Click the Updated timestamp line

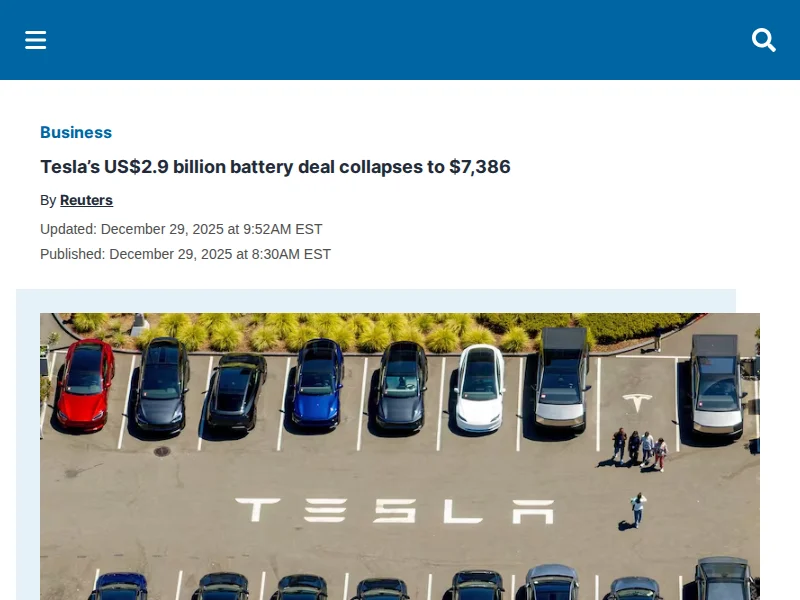[x=181, y=229]
